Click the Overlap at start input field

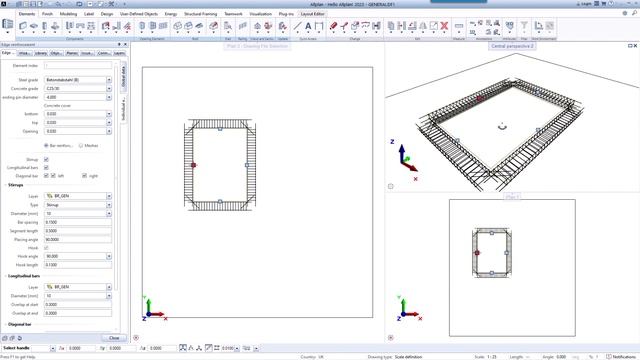[x=78, y=305]
